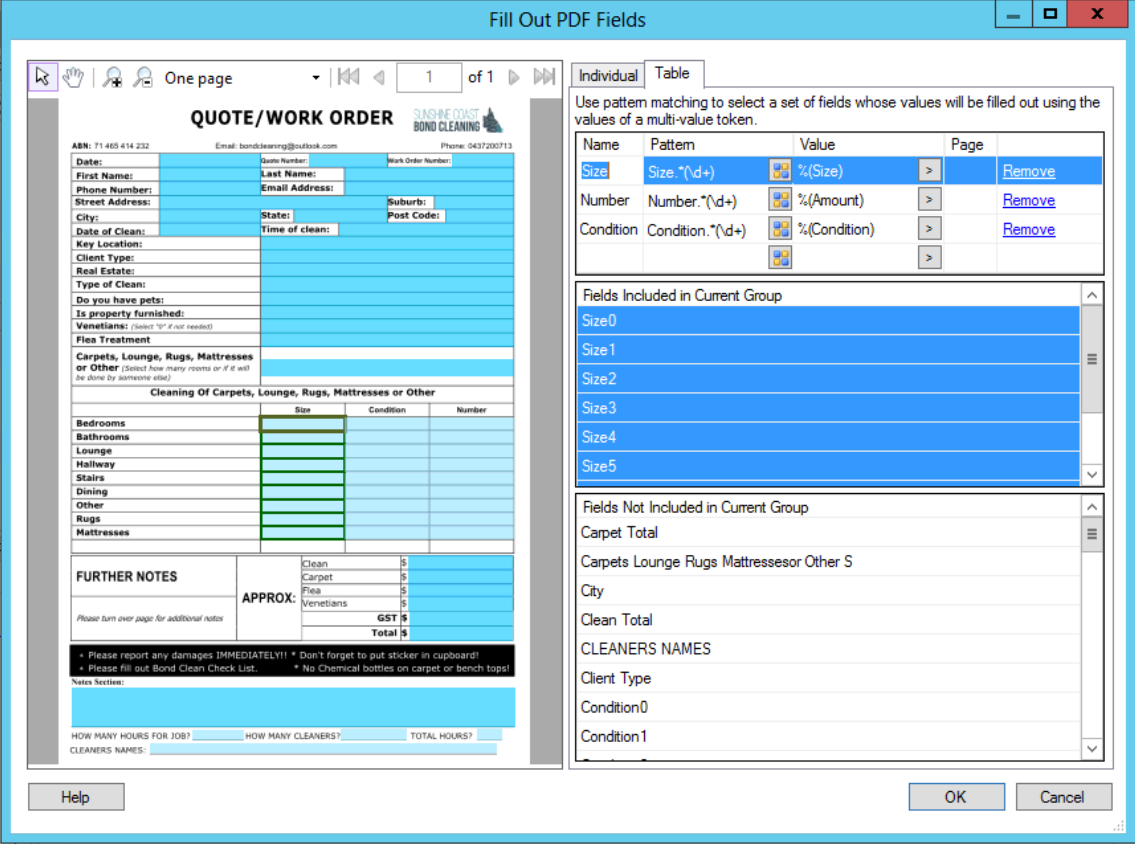Viewport: 1135px width, 844px height.
Task: Go to the first page
Action: (x=348, y=77)
